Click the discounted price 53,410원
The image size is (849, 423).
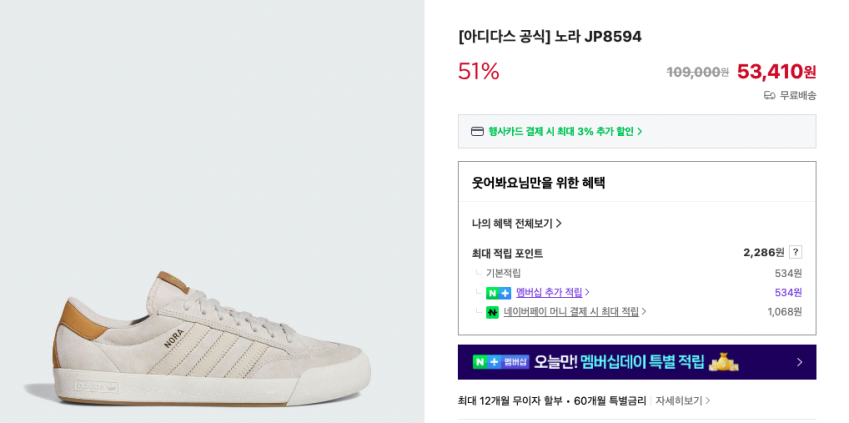click(x=776, y=71)
